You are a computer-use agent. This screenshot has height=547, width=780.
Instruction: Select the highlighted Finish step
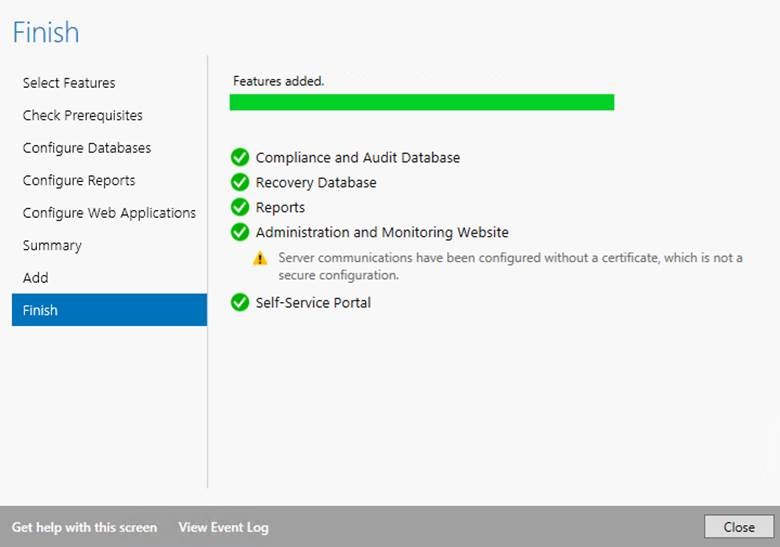[x=109, y=310]
